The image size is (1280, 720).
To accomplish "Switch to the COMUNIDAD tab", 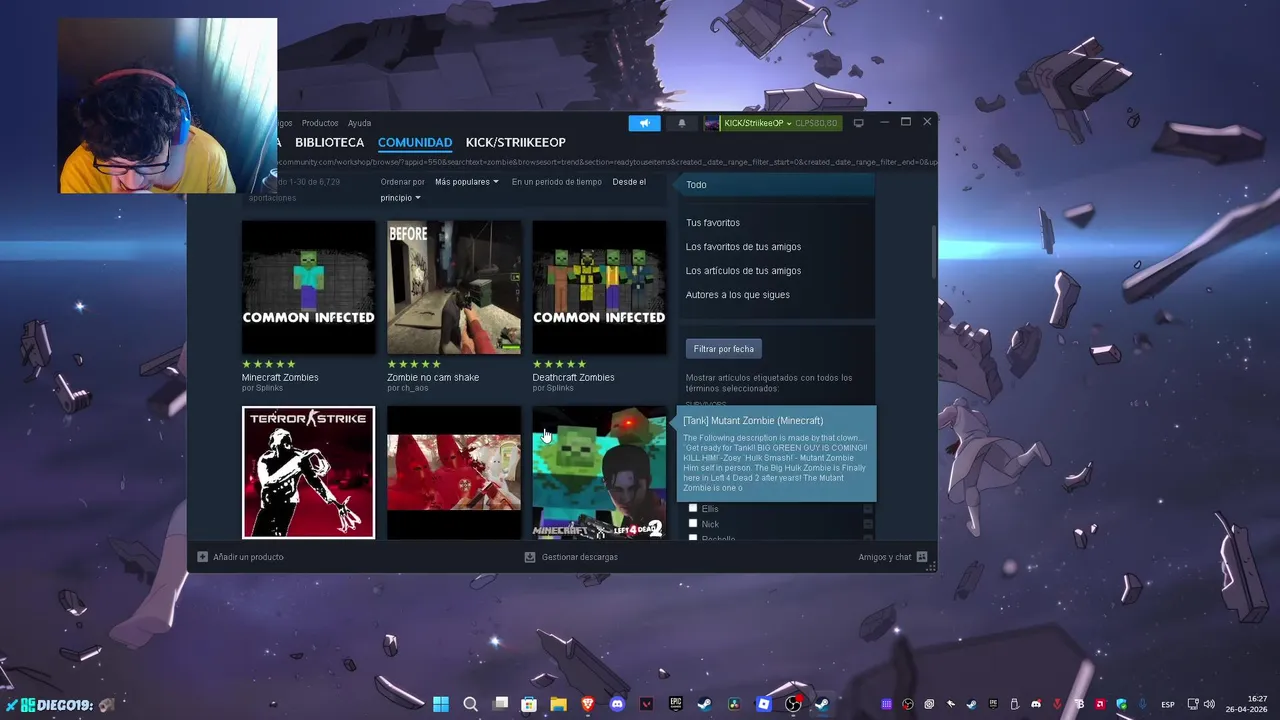I will click(x=415, y=142).
